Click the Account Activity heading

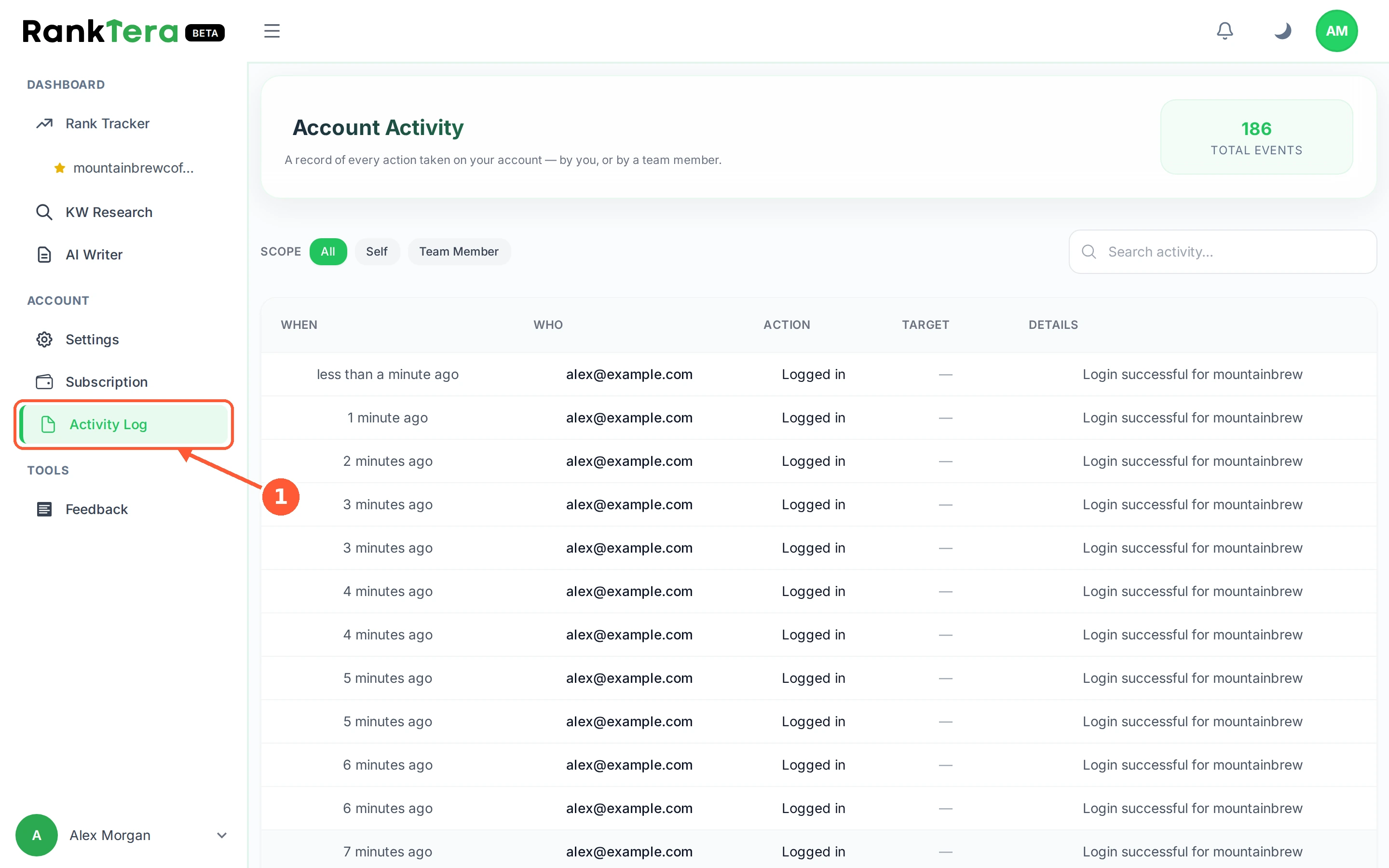[378, 127]
